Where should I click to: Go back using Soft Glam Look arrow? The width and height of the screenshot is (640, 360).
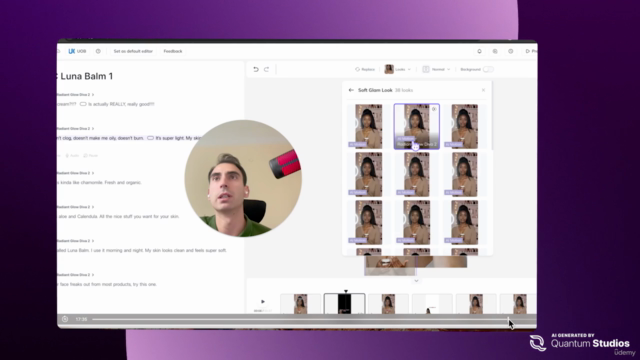tap(351, 90)
